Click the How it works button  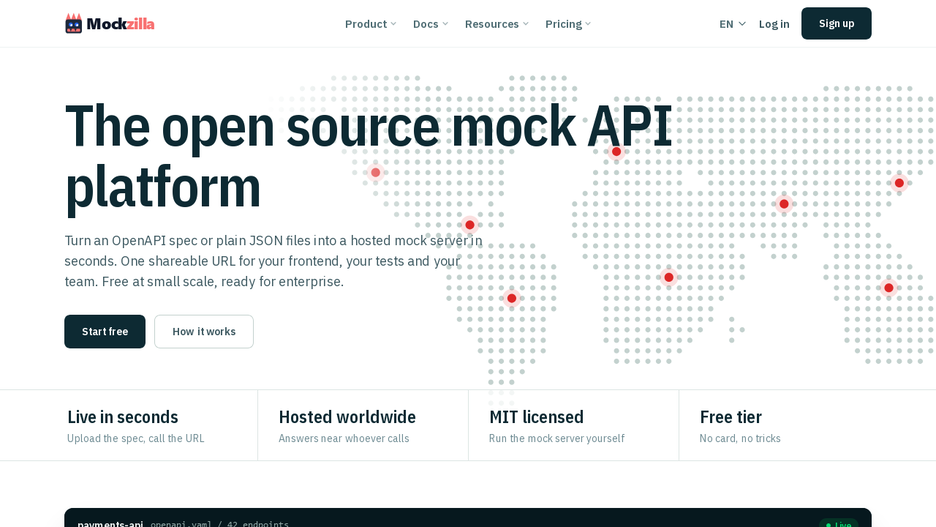point(204,331)
